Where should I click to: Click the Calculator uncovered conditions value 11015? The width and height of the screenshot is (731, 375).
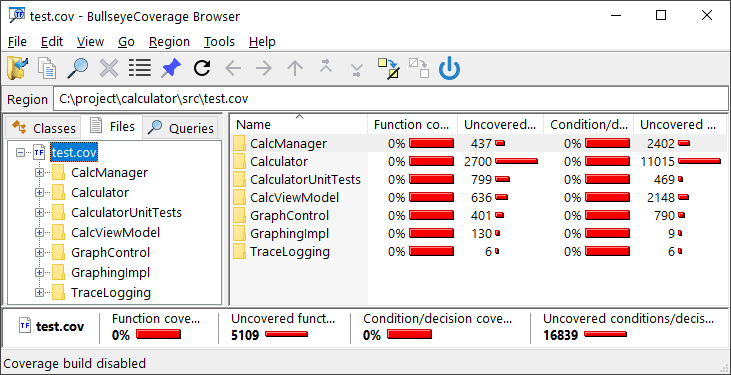pos(658,161)
